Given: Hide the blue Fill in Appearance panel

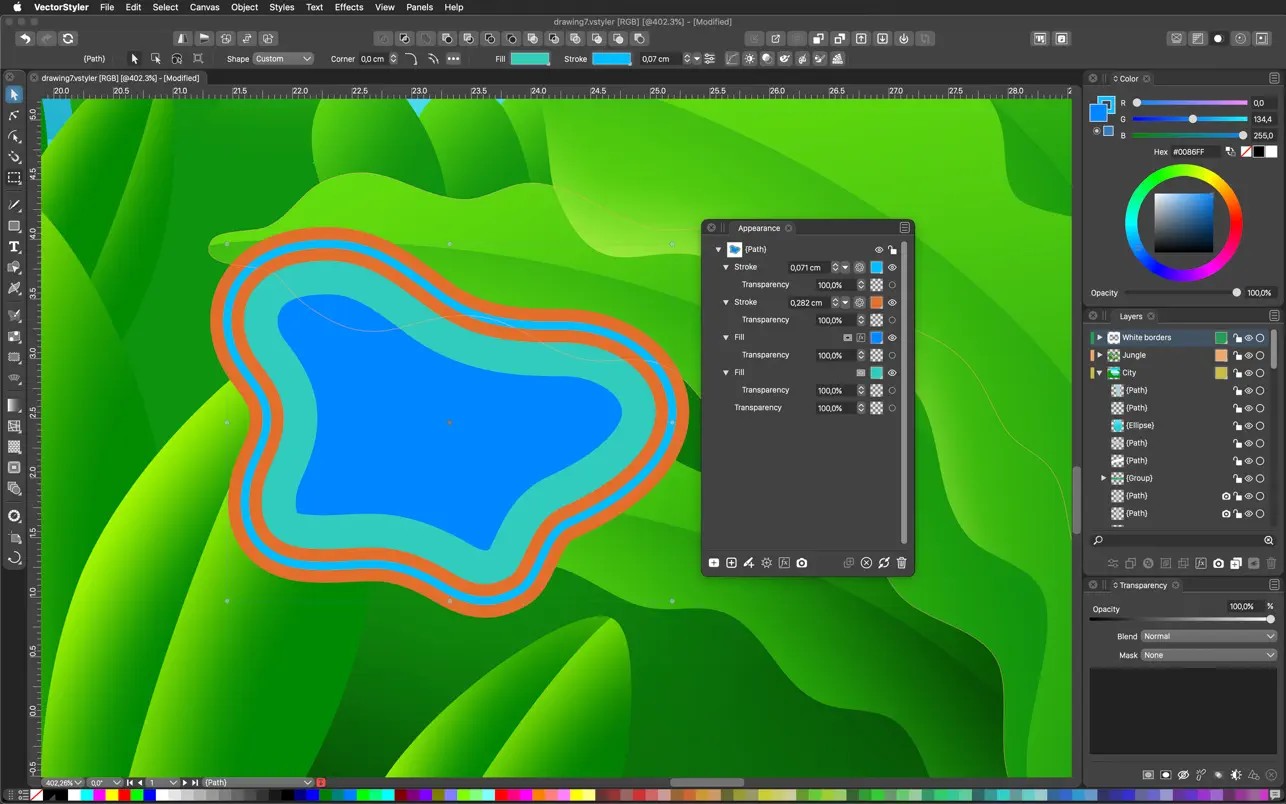Looking at the screenshot, I should click(x=892, y=338).
